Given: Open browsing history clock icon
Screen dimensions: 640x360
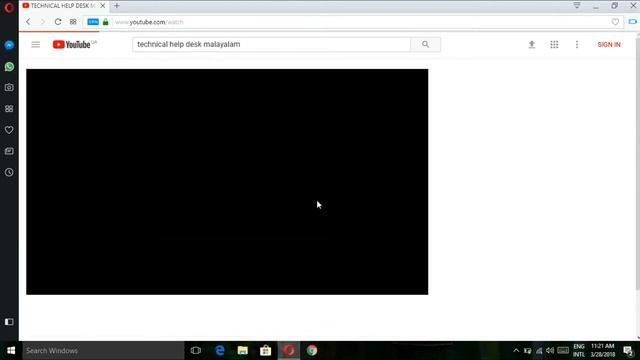Looking at the screenshot, I should click(x=9, y=172).
